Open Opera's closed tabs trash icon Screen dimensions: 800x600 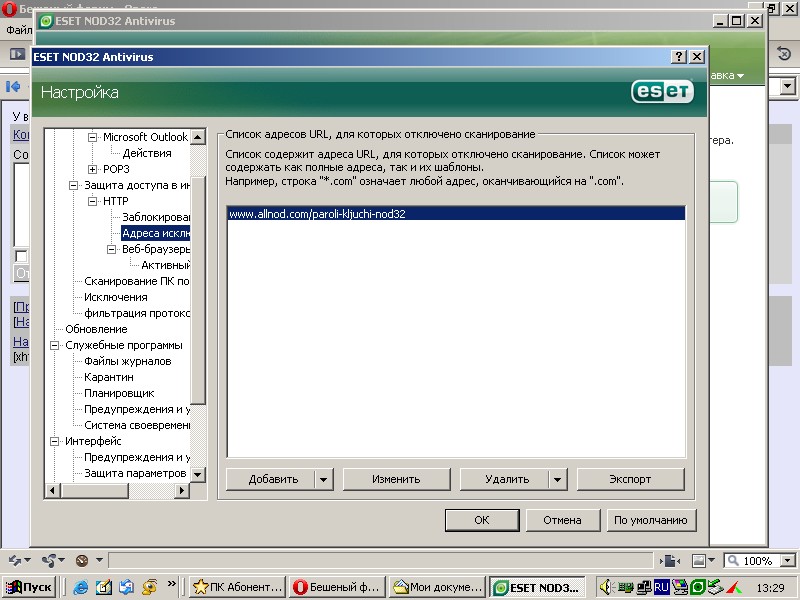tap(783, 53)
